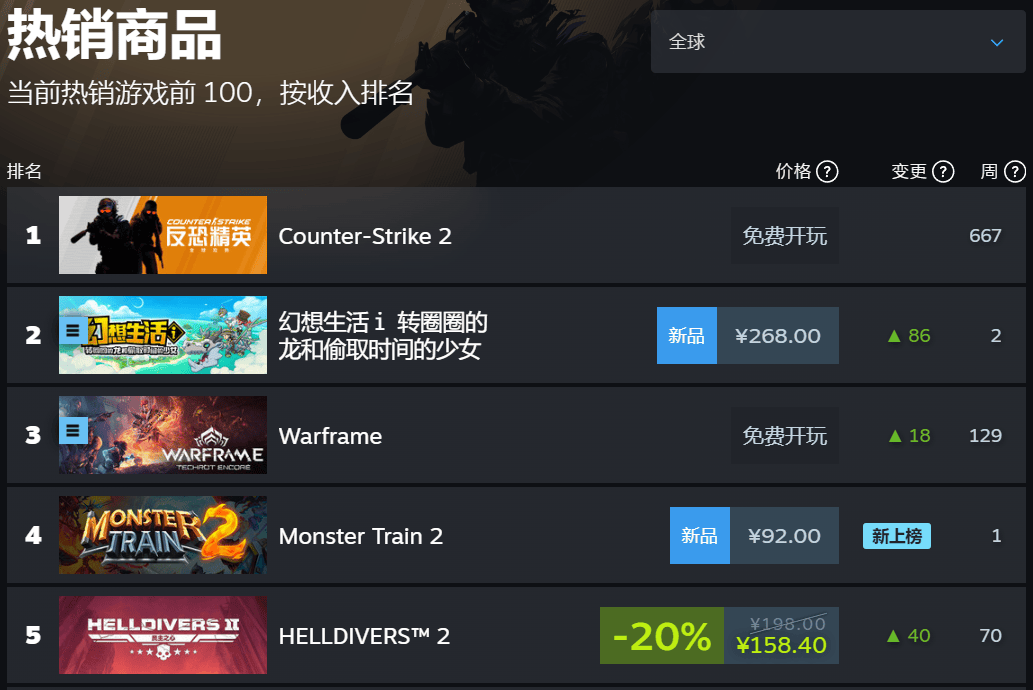The width and height of the screenshot is (1033, 690).
Task: Click the Counter-Strike 2 title link
Action: tap(365, 236)
